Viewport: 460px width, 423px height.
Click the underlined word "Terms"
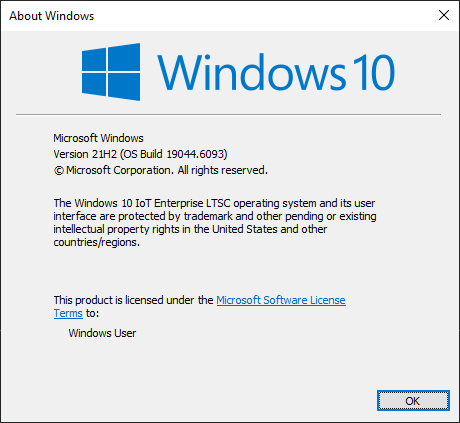[x=68, y=313]
